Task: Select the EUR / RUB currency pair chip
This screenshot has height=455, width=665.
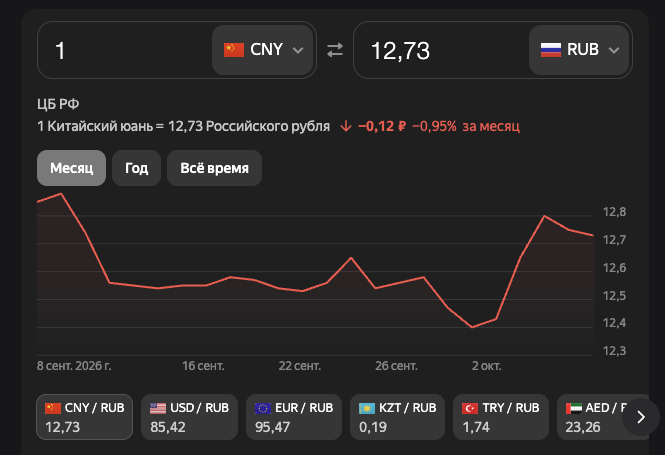Action: pyautogui.click(x=294, y=417)
